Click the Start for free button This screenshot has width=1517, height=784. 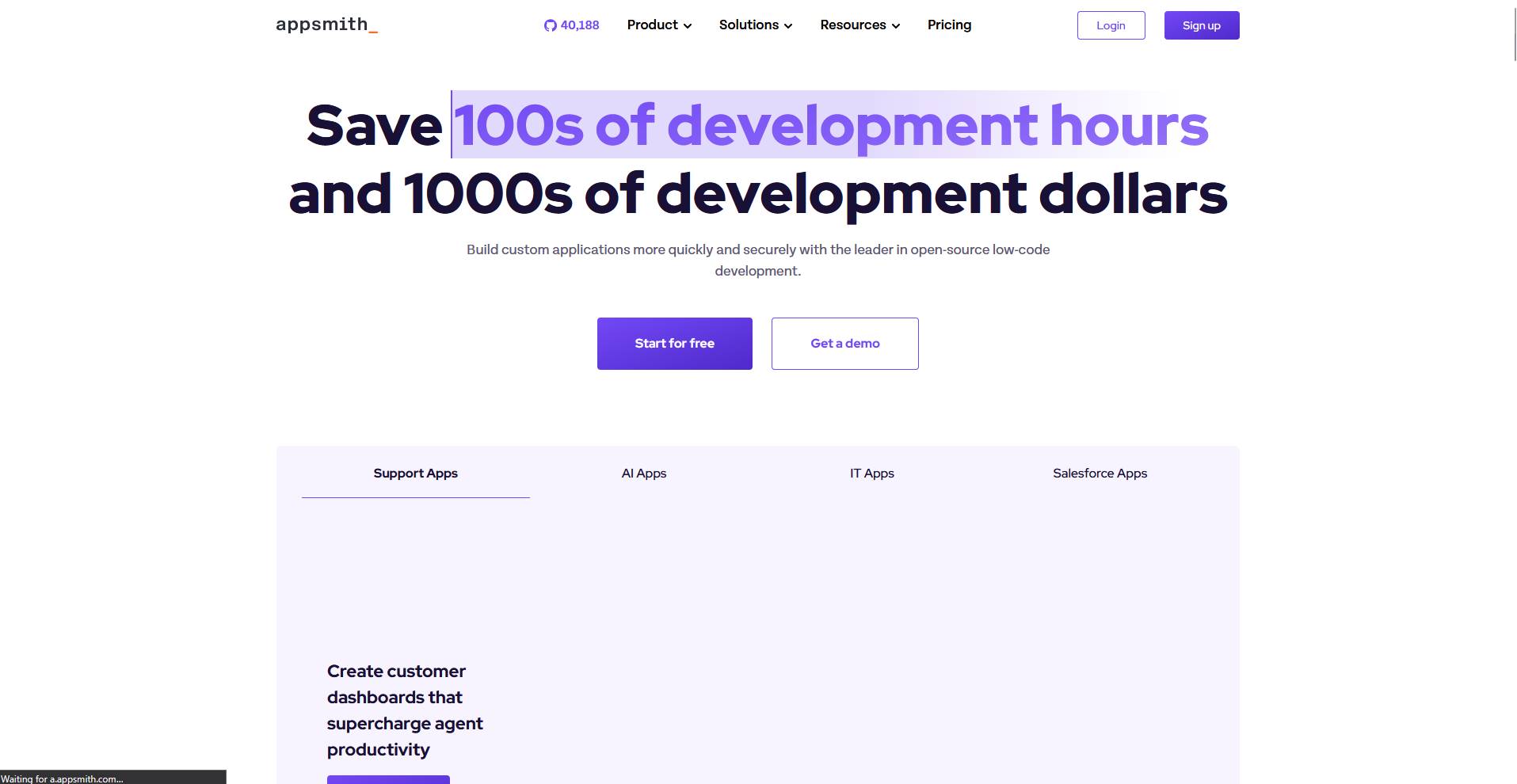tap(674, 344)
